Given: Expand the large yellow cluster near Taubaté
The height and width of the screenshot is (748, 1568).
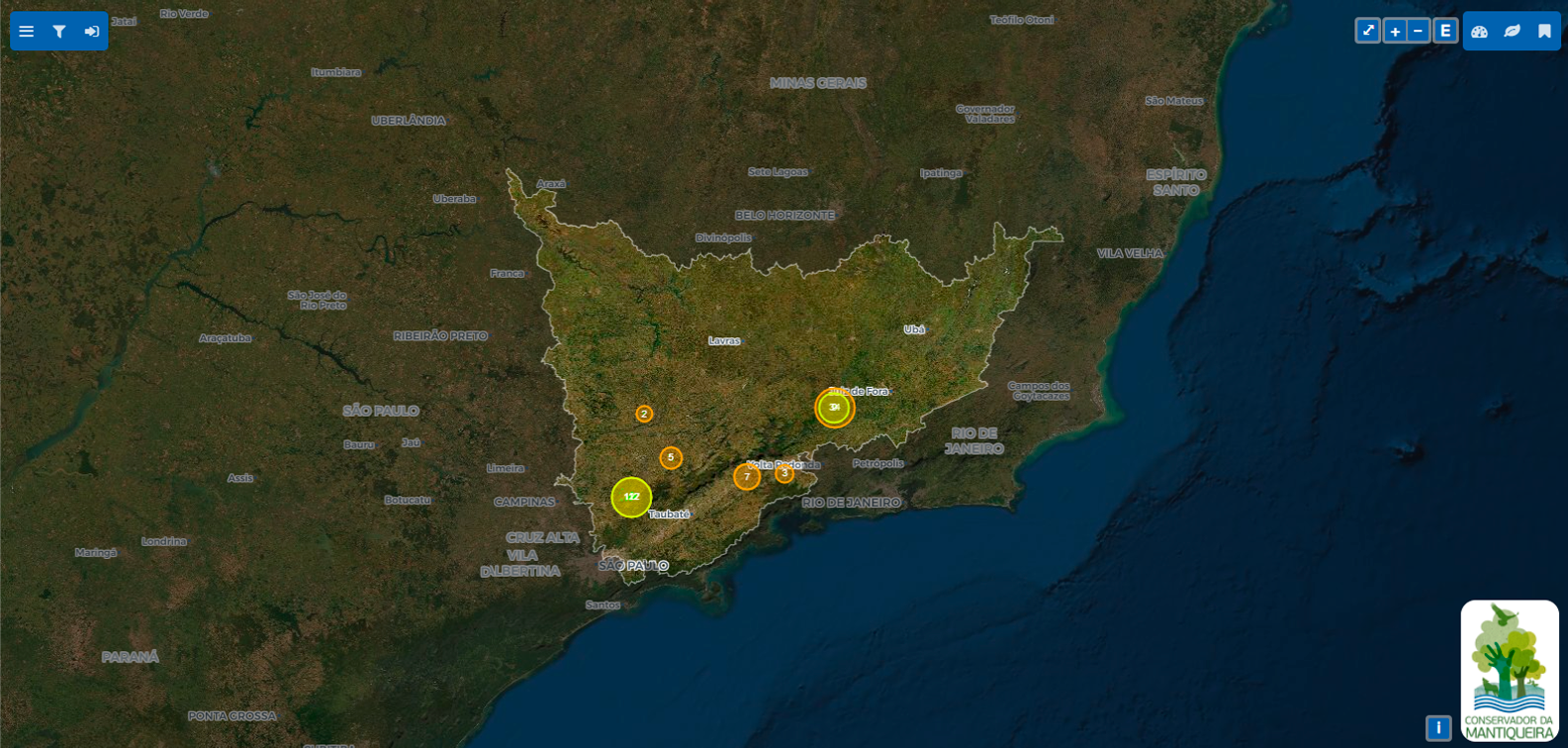Looking at the screenshot, I should coord(631,497).
